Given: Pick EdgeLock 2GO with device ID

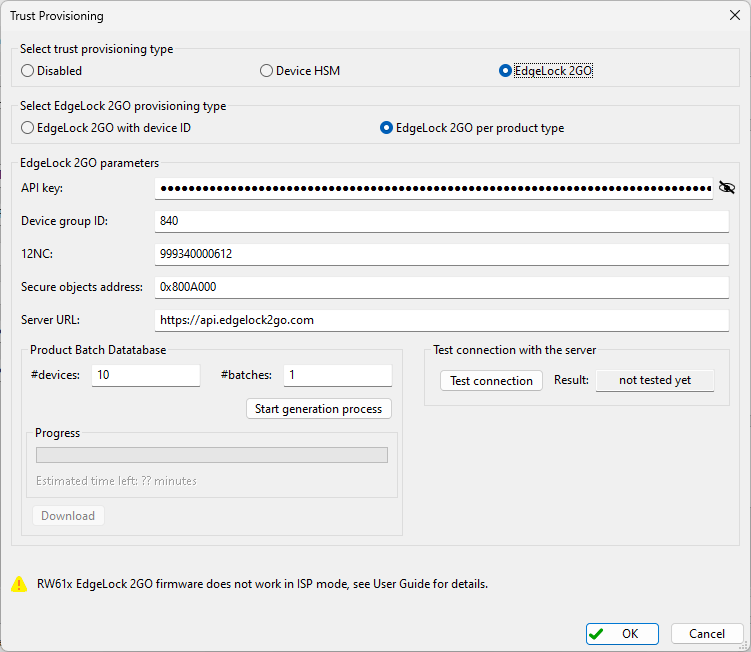Looking at the screenshot, I should coord(28,128).
